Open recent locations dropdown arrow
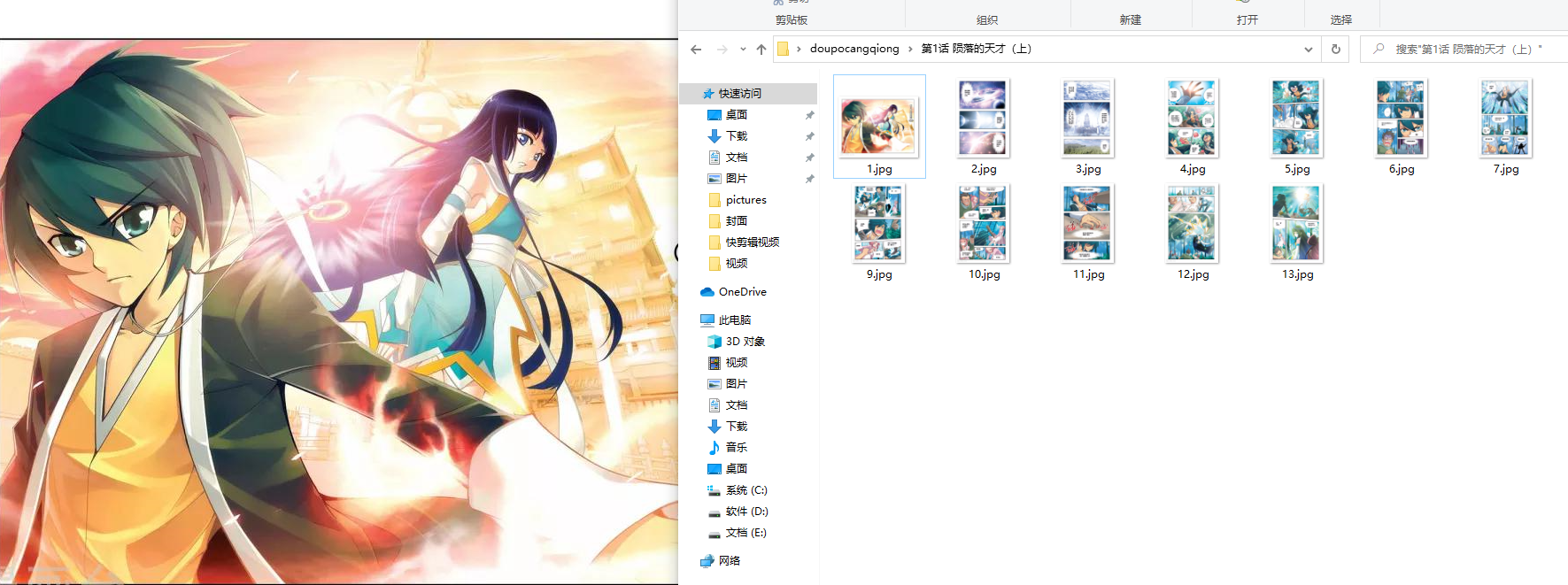 743,50
